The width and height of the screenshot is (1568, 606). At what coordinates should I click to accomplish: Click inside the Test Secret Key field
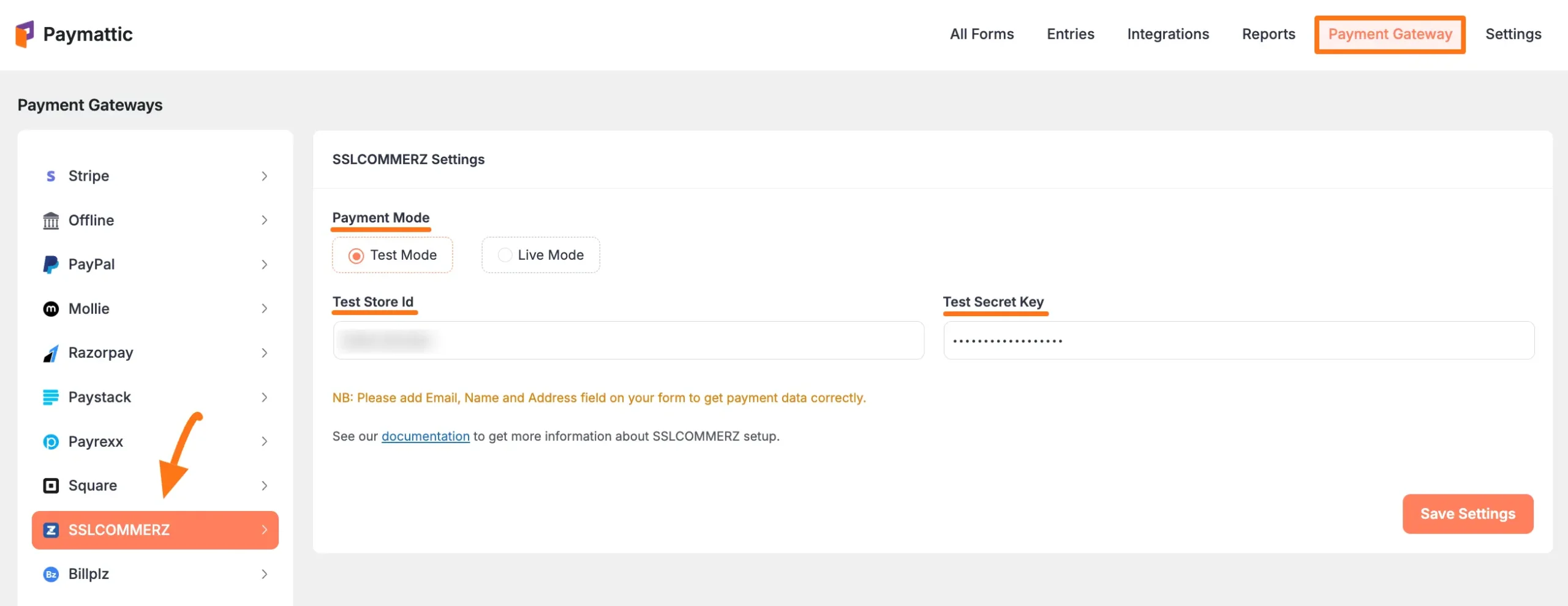(1237, 340)
